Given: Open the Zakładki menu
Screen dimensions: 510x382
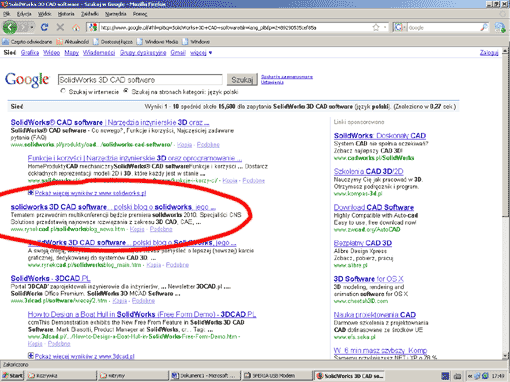Looking at the screenshot, I should coord(90,14).
